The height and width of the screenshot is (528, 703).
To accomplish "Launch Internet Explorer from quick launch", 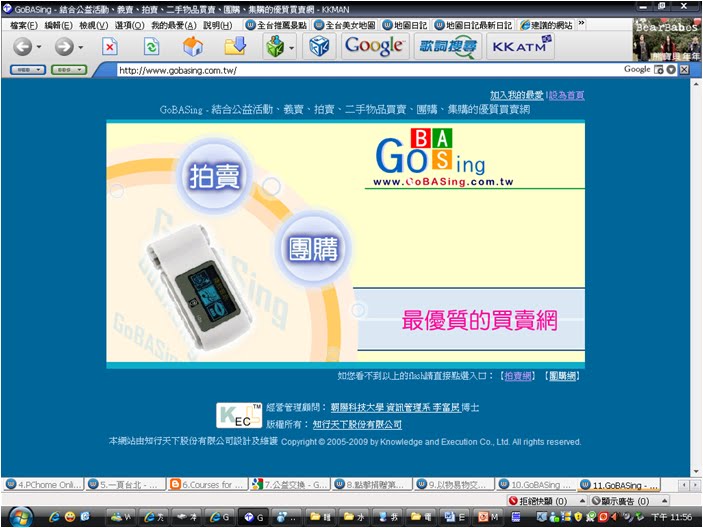I will [54, 517].
